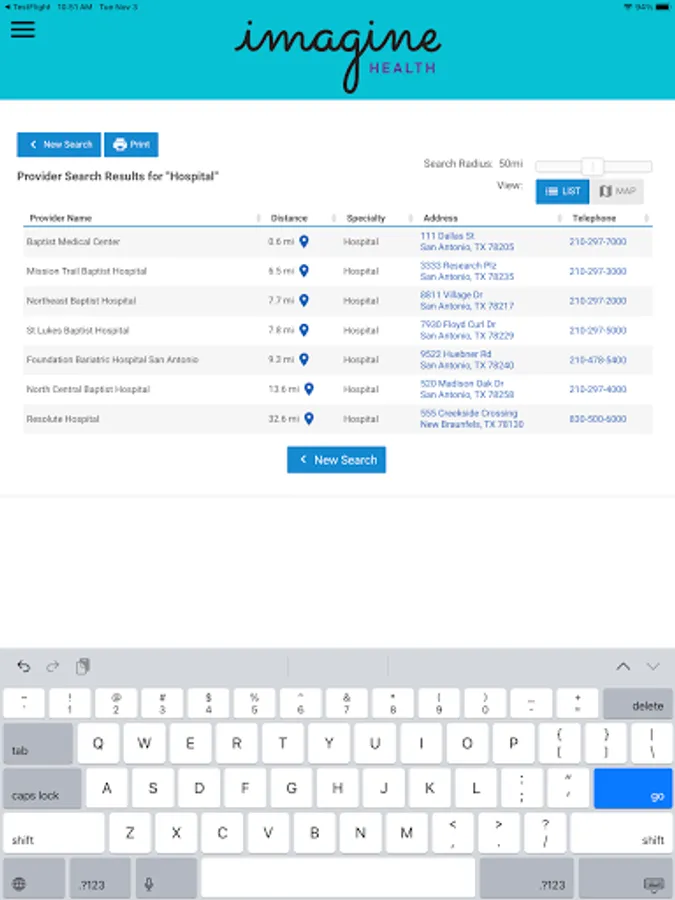Tap the hide keyboard key
The width and height of the screenshot is (675, 900).
coord(624,879)
